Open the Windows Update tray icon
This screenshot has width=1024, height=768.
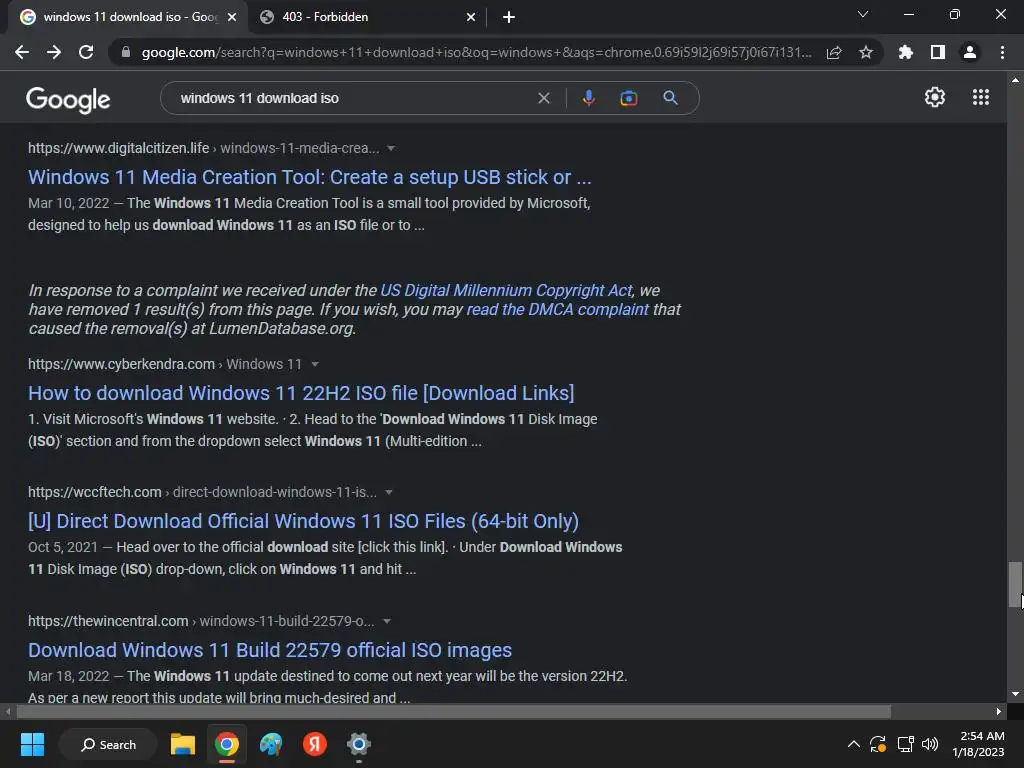878,744
